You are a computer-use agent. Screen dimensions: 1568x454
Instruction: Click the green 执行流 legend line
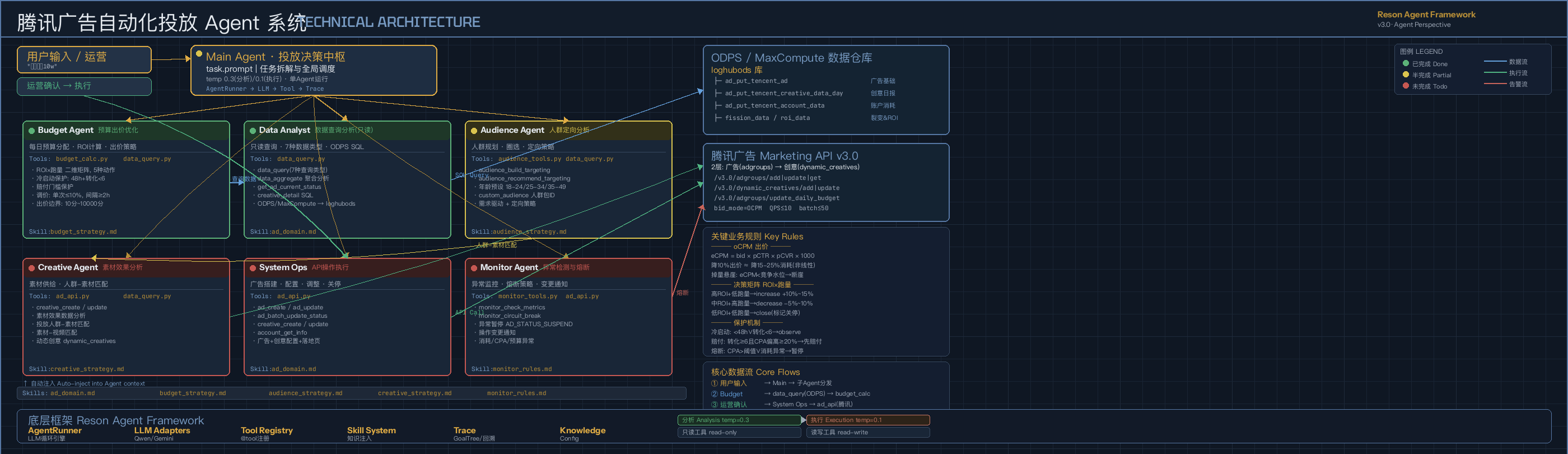[x=1495, y=72]
